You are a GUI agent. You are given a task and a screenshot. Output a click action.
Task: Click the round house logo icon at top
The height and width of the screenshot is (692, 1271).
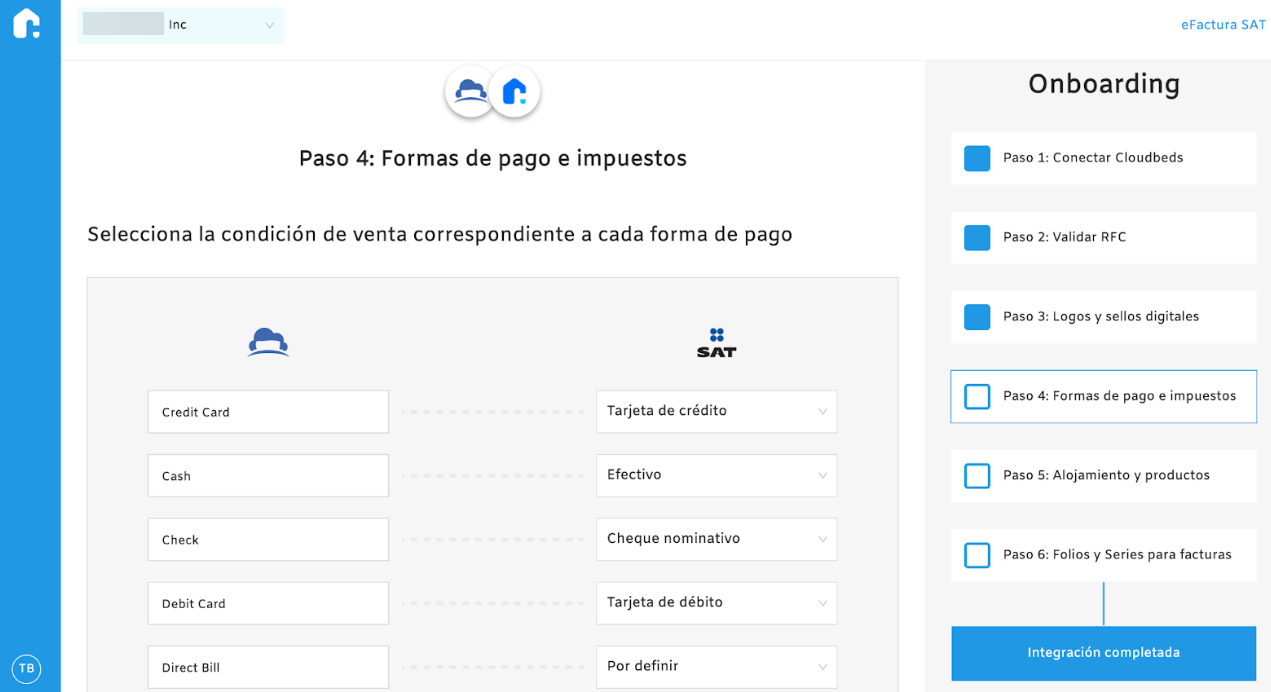pos(515,92)
